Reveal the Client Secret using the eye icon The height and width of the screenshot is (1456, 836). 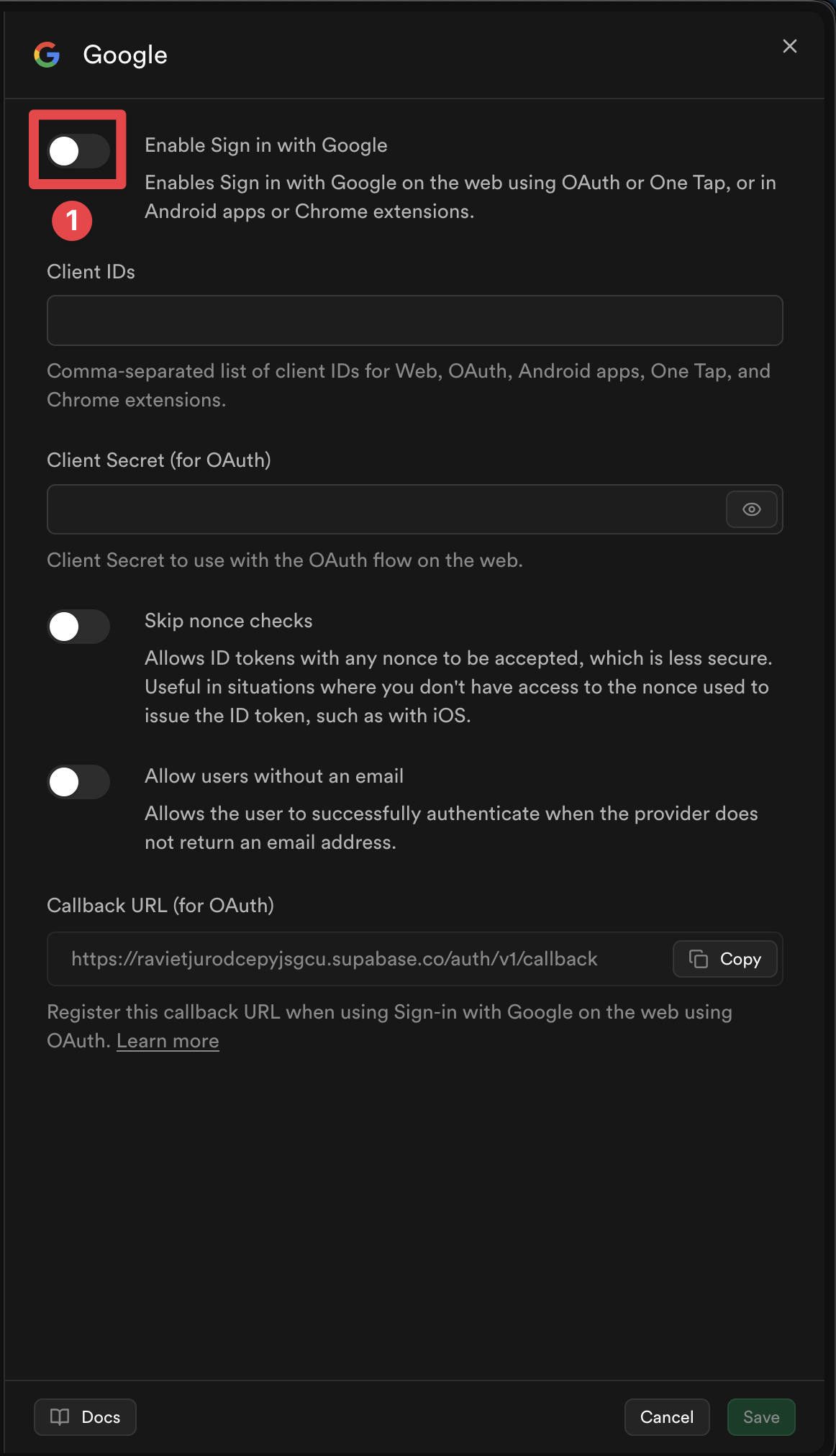coord(751,509)
